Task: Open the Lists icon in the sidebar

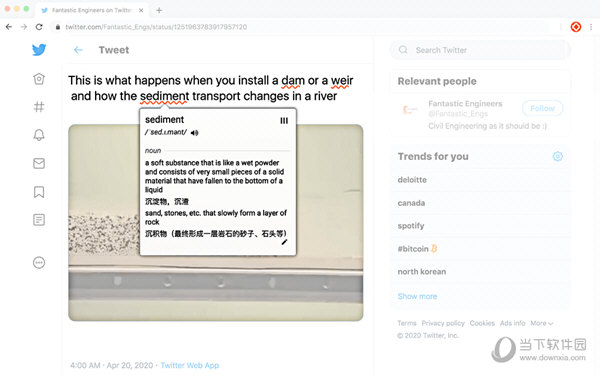Action: [39, 220]
